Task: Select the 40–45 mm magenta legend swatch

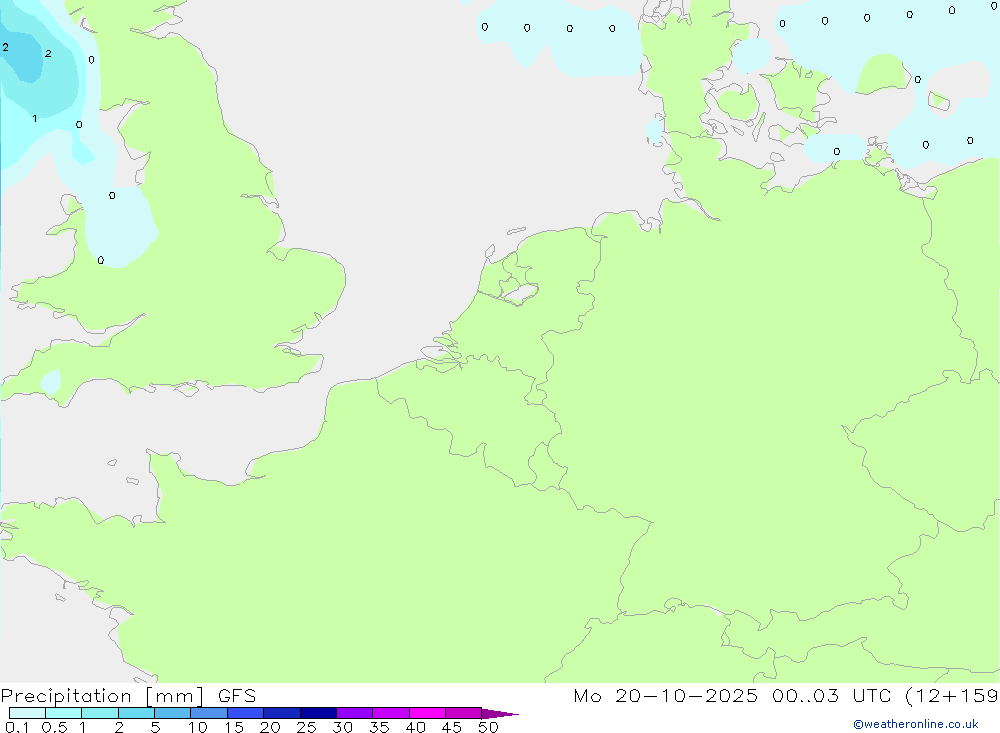Action: pyautogui.click(x=427, y=713)
